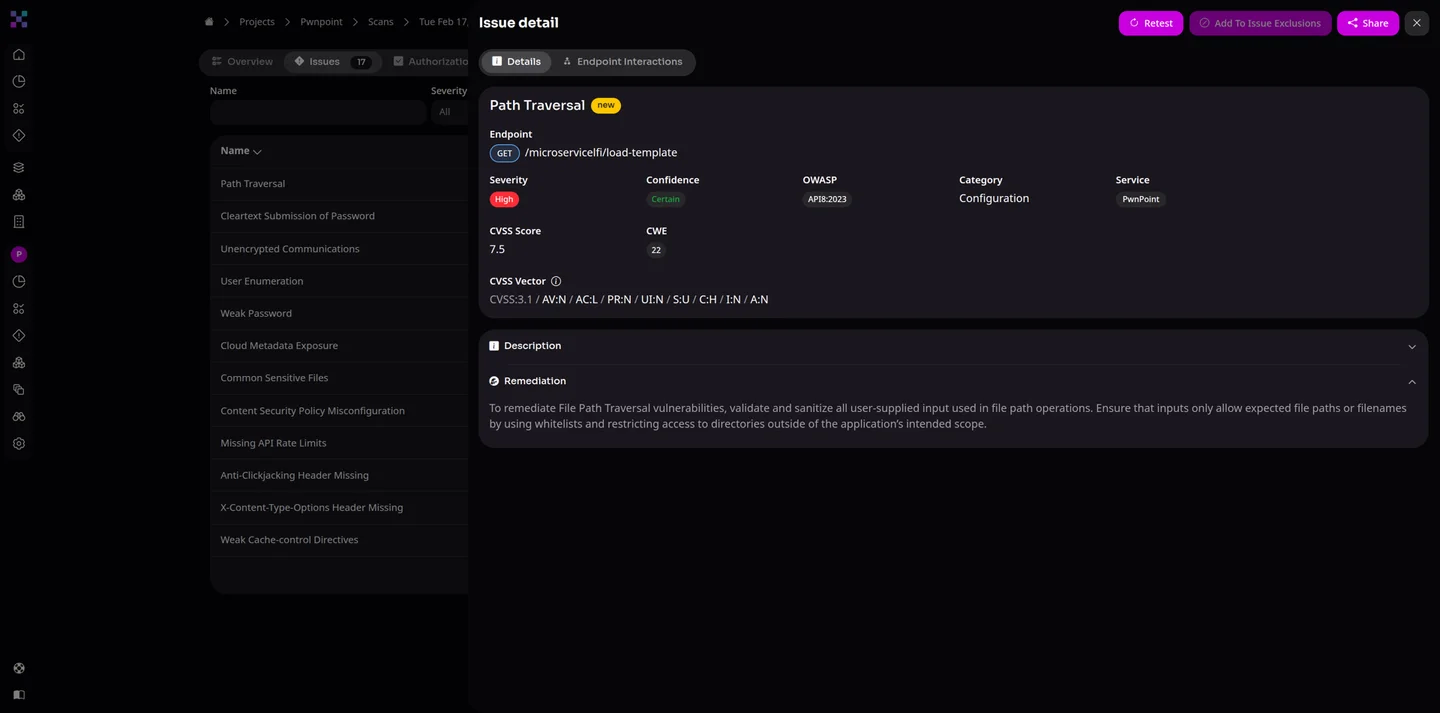Open the Severity filter dropdown
The width and height of the screenshot is (1440, 713).
pos(449,112)
